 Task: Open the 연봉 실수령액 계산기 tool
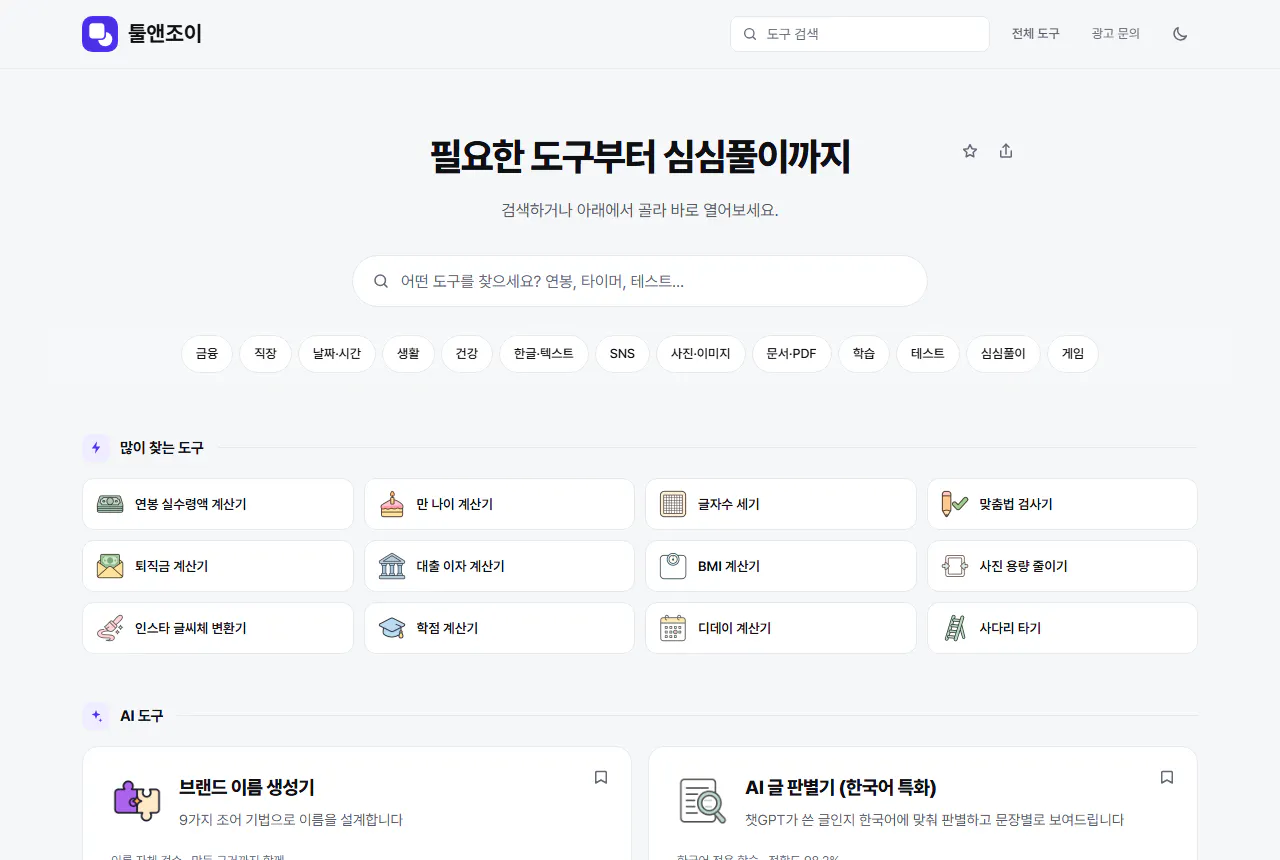click(x=218, y=504)
